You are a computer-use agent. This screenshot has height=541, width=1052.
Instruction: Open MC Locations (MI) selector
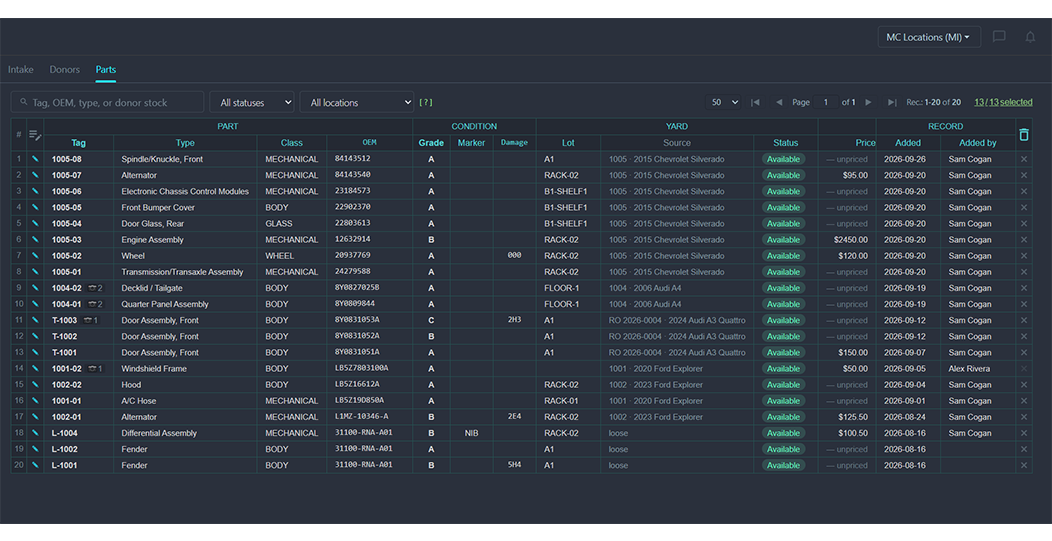[929, 37]
